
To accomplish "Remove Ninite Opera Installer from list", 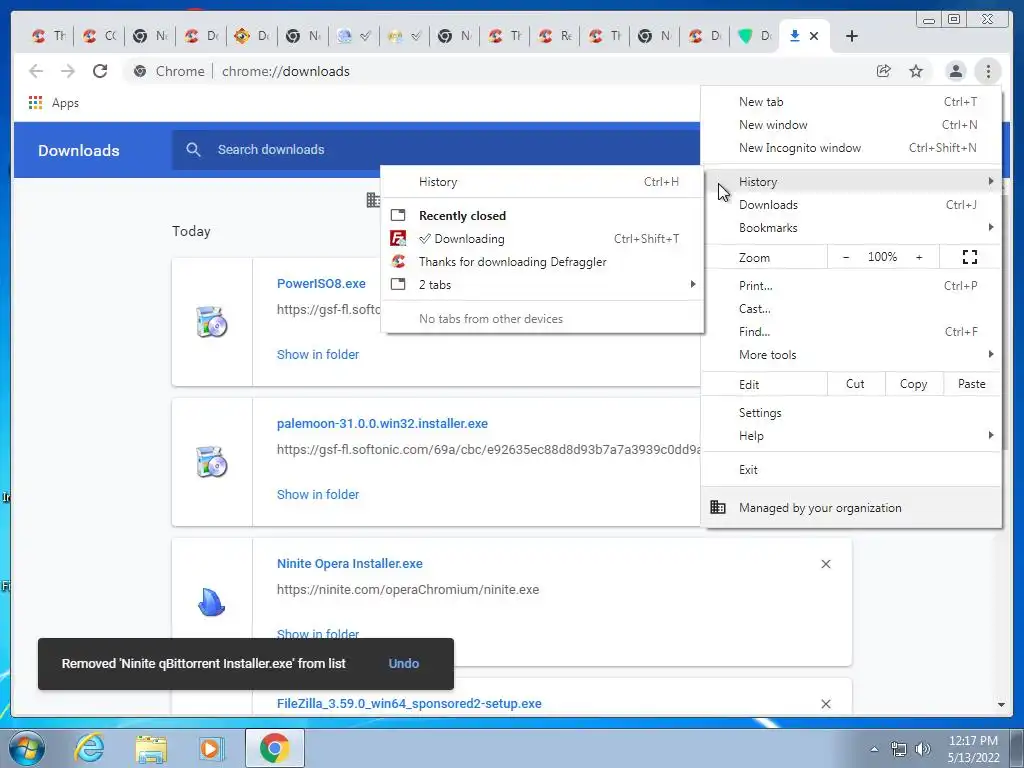I will point(826,564).
